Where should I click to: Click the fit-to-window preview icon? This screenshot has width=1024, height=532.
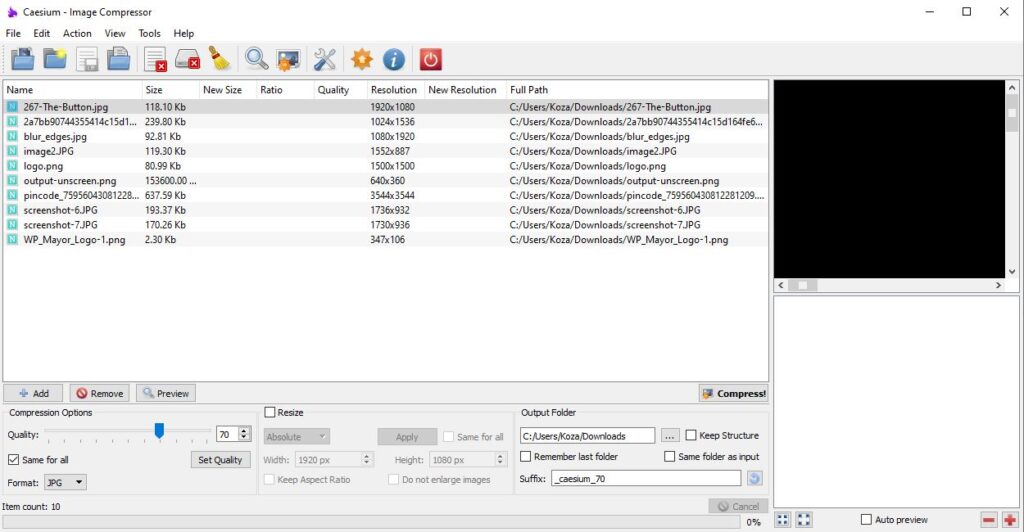pyautogui.click(x=782, y=520)
